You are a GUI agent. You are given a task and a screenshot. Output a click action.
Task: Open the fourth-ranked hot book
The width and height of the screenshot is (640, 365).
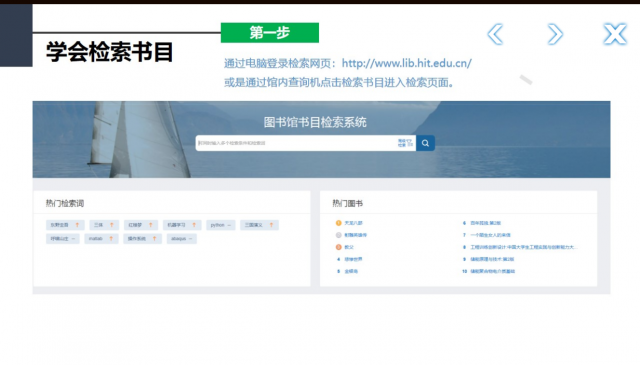tap(353, 259)
